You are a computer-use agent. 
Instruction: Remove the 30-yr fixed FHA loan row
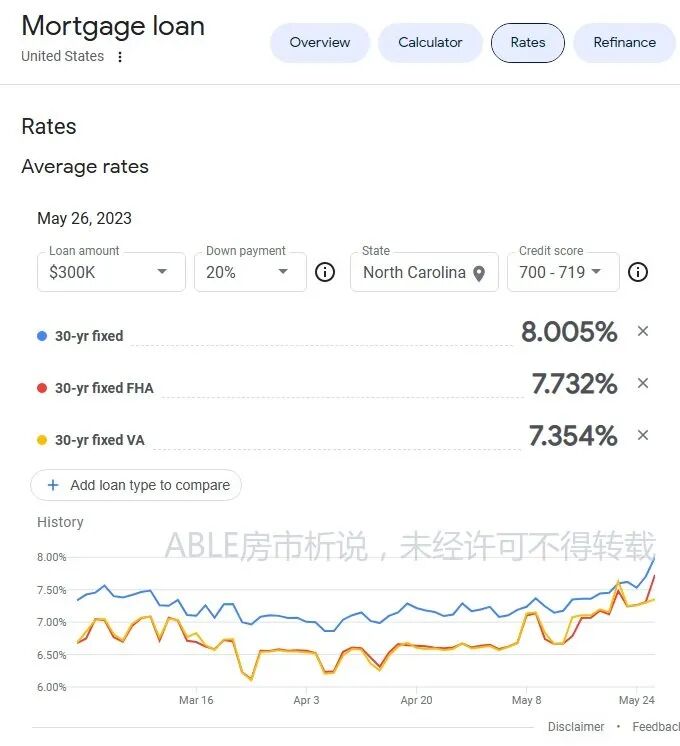click(643, 383)
